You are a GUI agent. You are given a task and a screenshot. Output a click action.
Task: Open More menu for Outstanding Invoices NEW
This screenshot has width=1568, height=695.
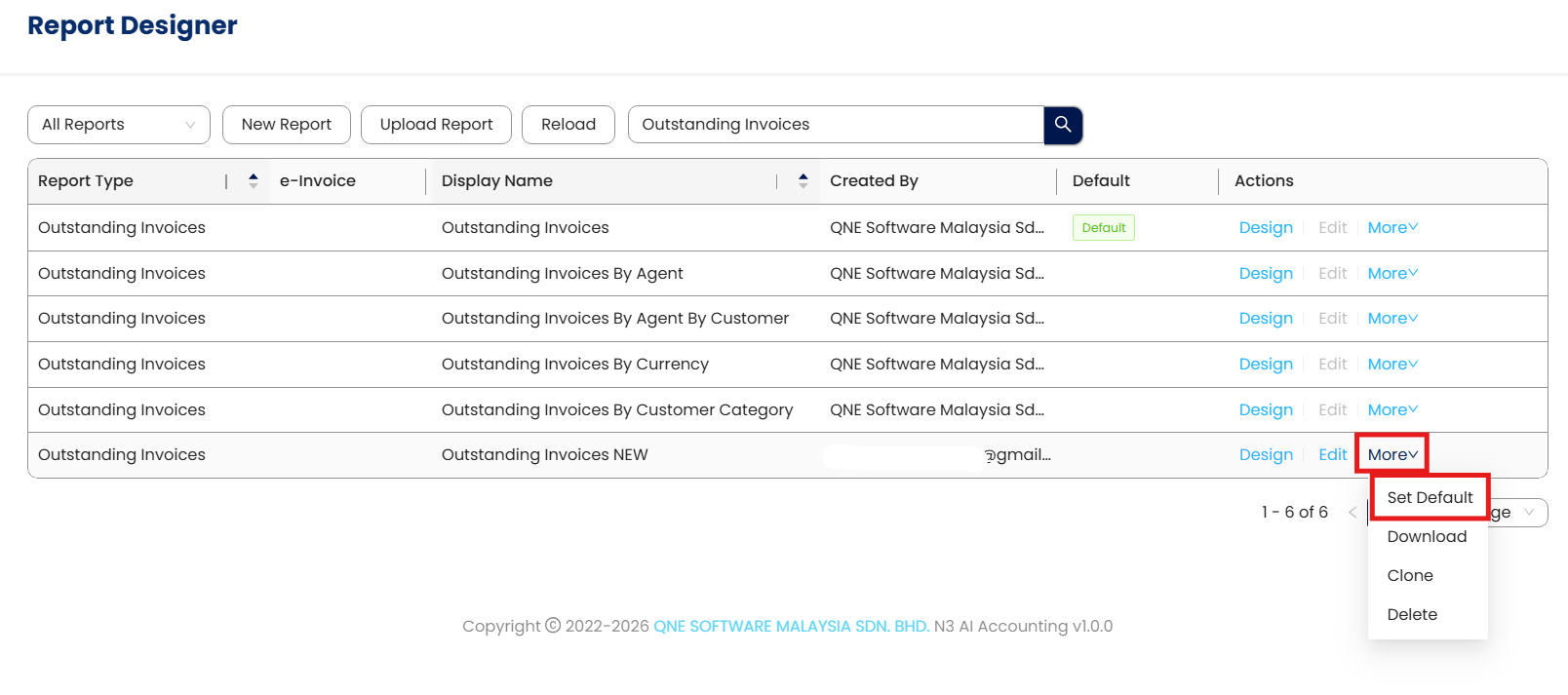tap(1392, 455)
